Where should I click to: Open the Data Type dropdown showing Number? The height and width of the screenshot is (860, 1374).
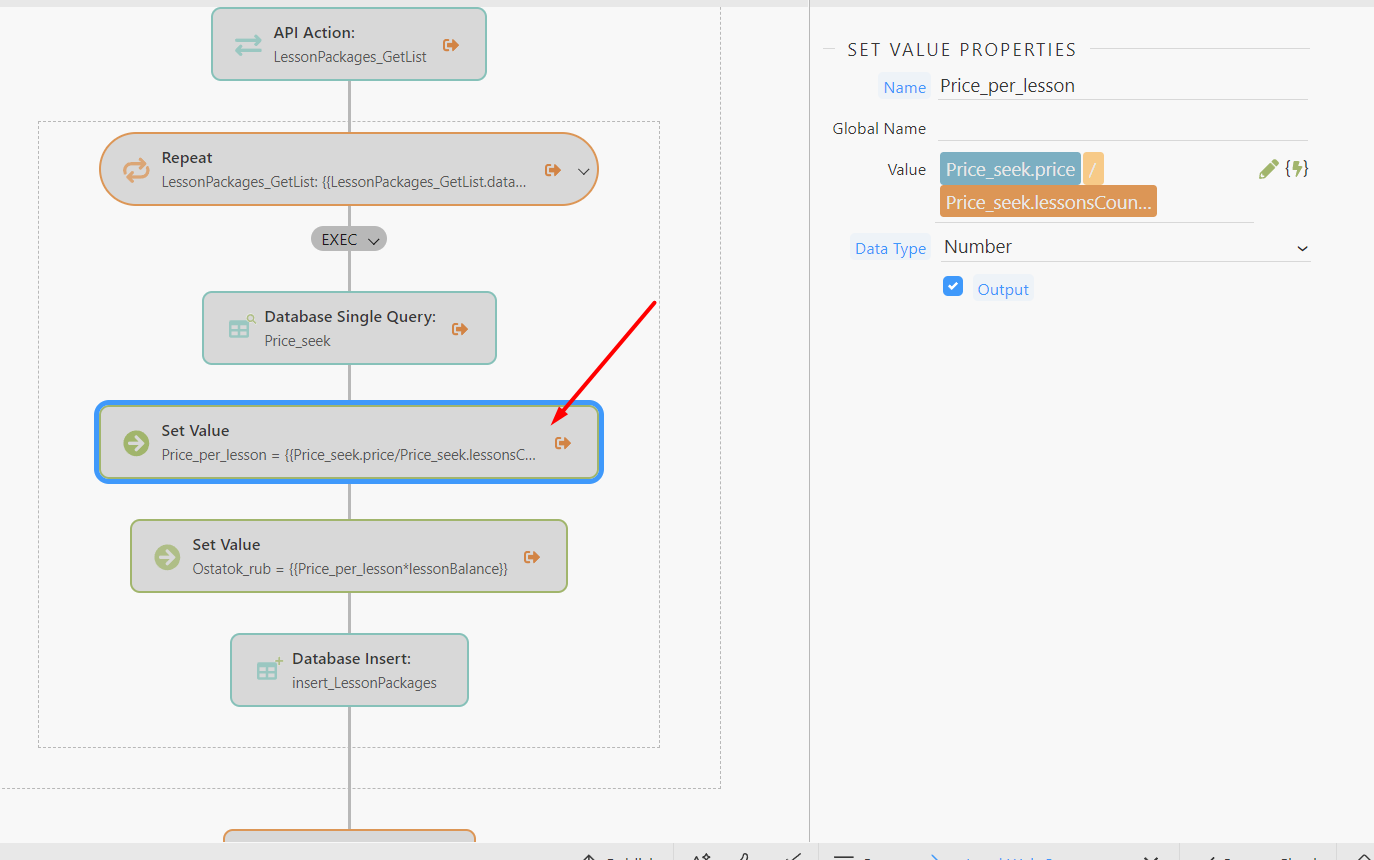point(1125,247)
